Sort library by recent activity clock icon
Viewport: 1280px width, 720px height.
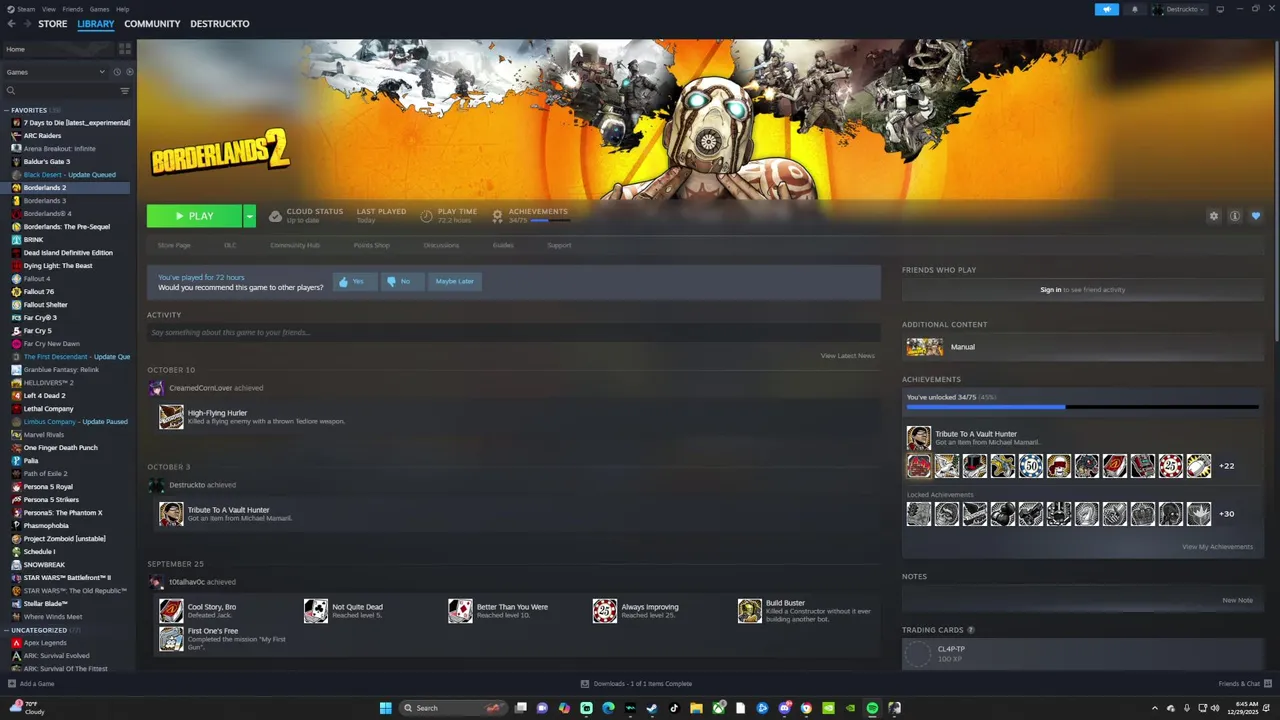(x=116, y=72)
